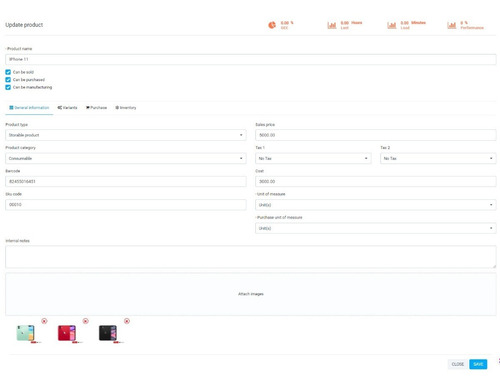Click the Minutes bar chart icon
Viewport: 500px width, 388px height.
point(392,25)
